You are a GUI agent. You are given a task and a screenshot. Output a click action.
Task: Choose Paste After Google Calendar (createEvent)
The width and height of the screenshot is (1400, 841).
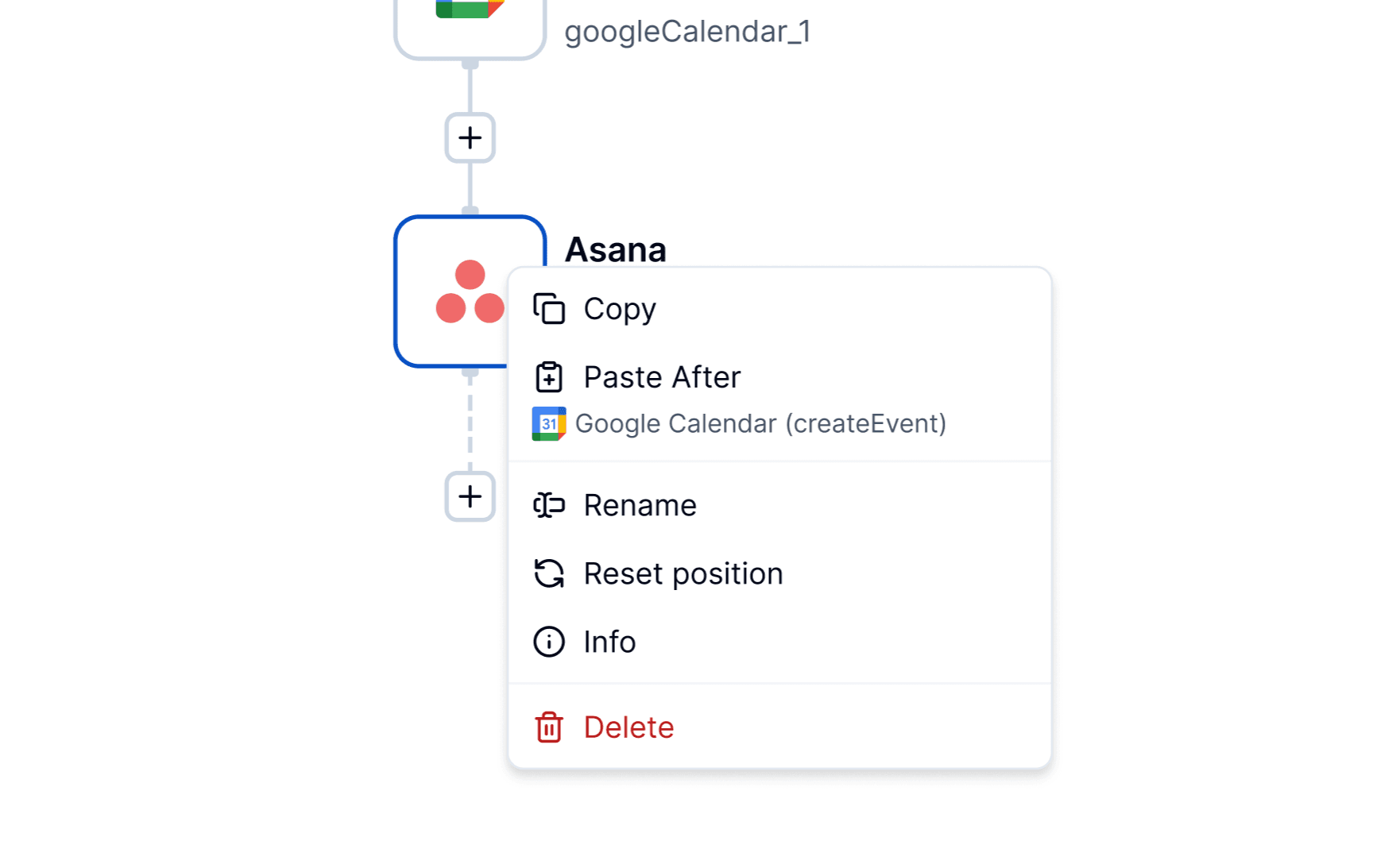coord(661,377)
